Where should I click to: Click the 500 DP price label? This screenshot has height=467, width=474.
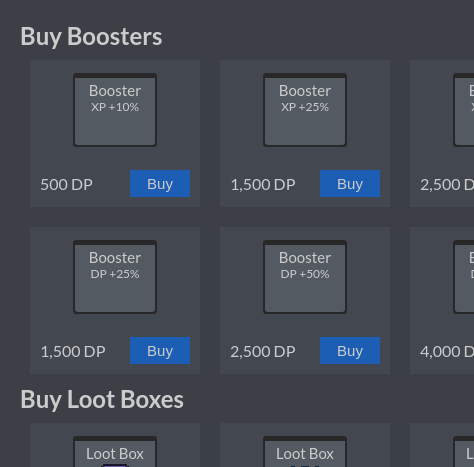pos(67,185)
